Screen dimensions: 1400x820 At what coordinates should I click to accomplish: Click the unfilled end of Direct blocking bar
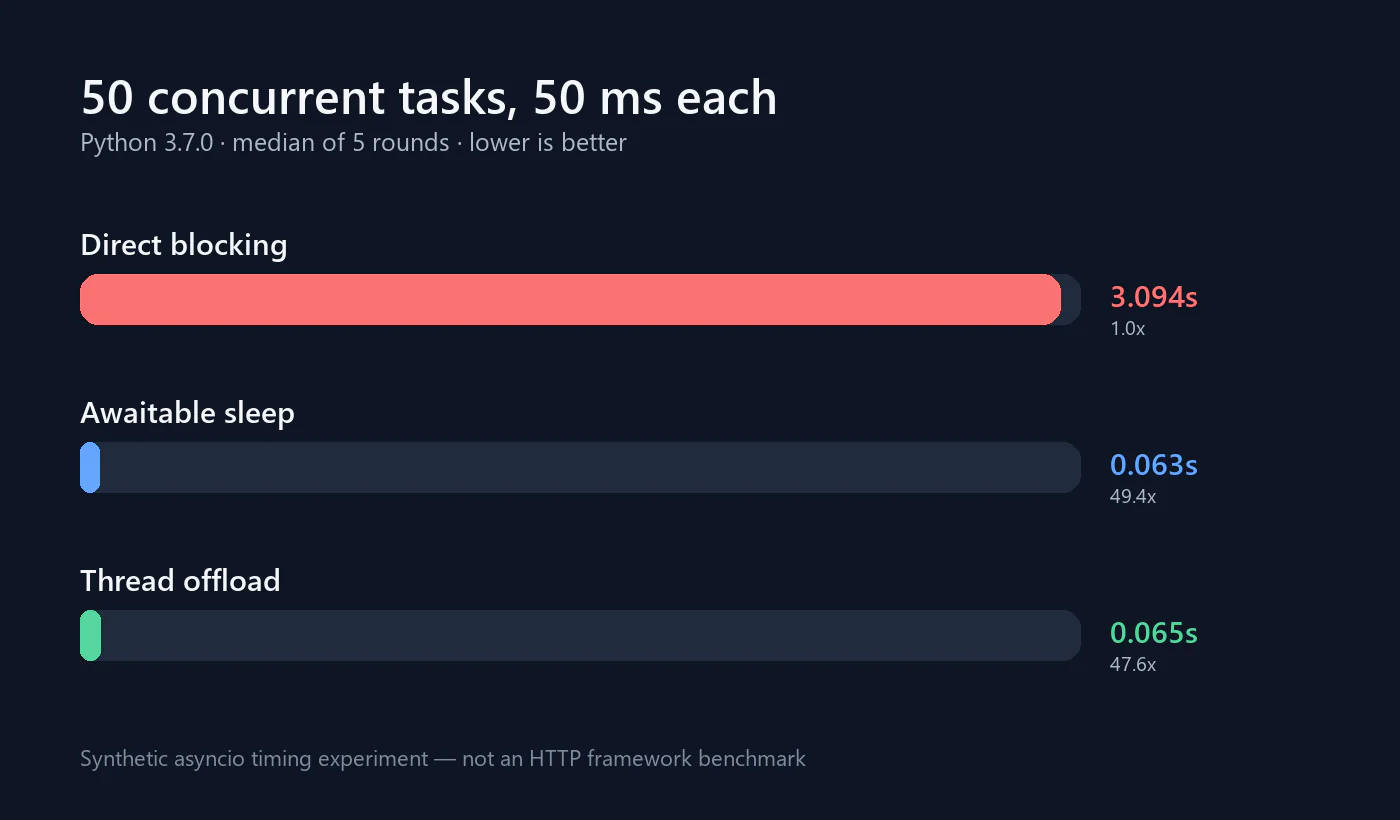tap(1071, 299)
